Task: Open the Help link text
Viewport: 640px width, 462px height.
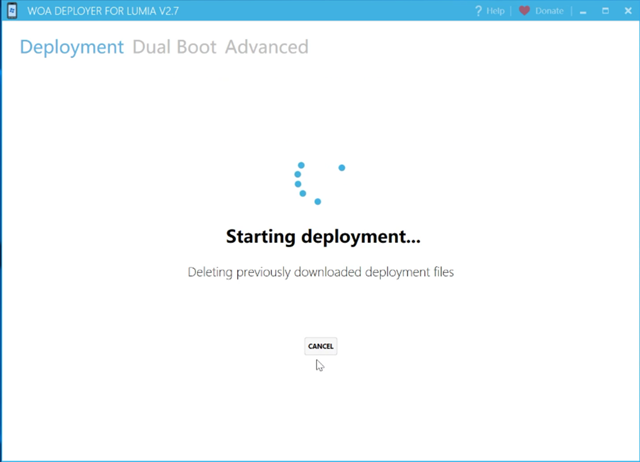Action: (496, 11)
